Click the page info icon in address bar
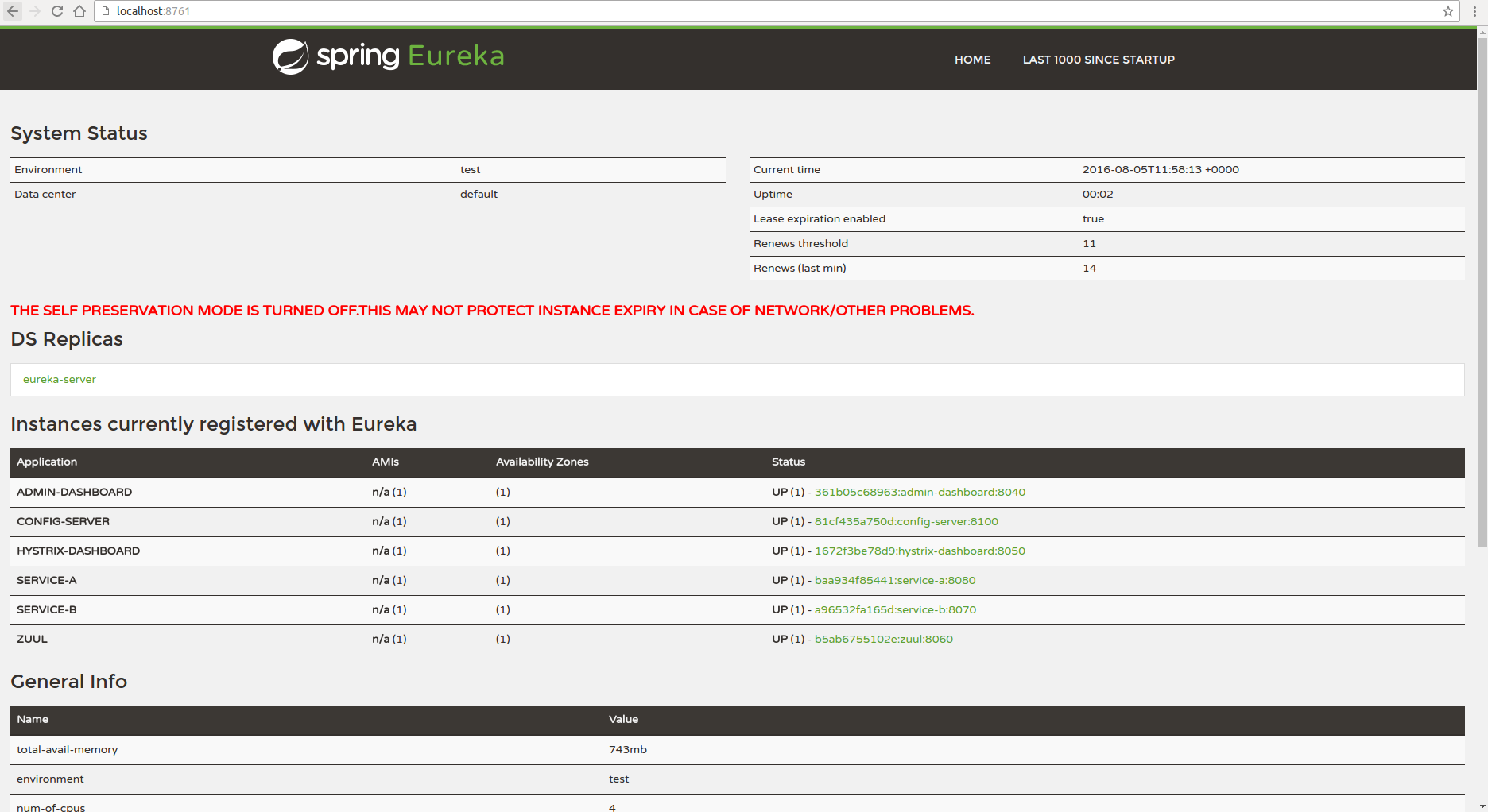 pos(105,11)
